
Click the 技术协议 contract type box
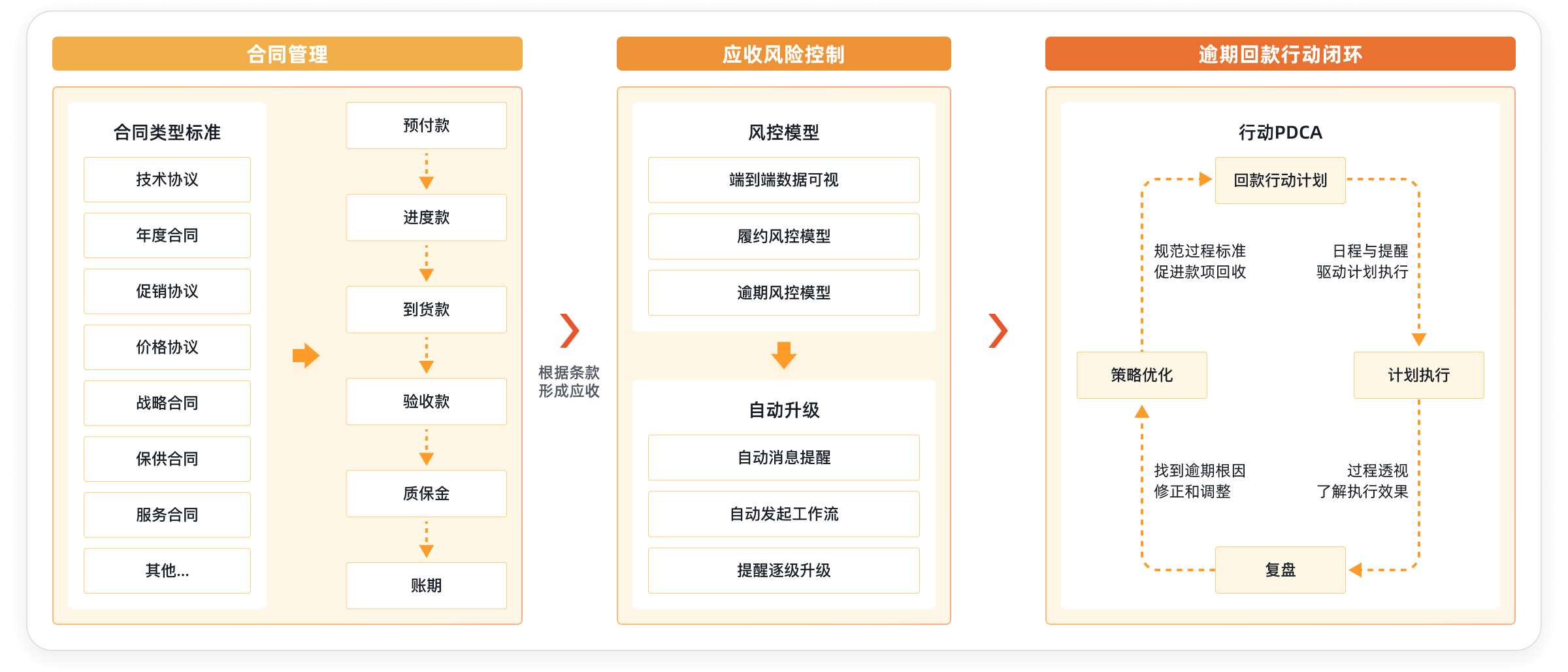pos(167,180)
